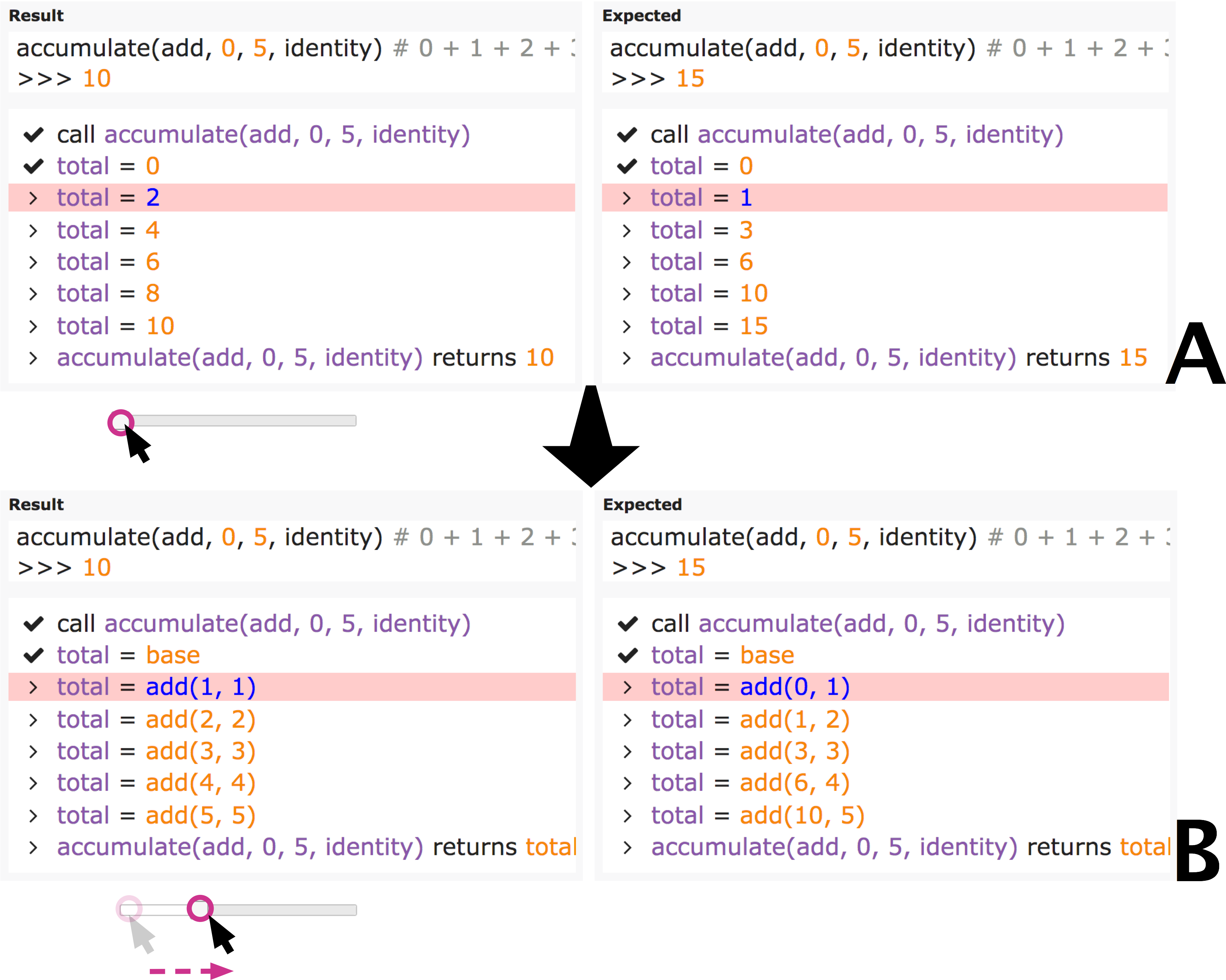Click checkmark beside 'total = 0' in top Expected trace
This screenshot has width=1226, height=980.
pyautogui.click(x=627, y=166)
